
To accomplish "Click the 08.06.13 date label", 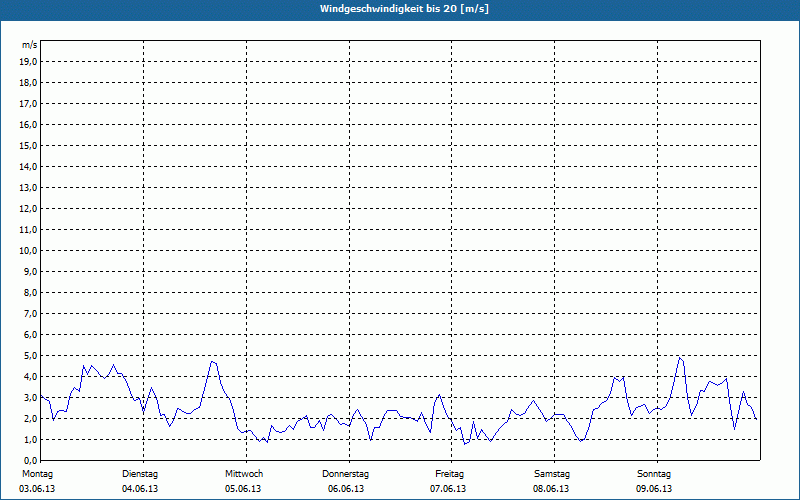I will pyautogui.click(x=551, y=489).
